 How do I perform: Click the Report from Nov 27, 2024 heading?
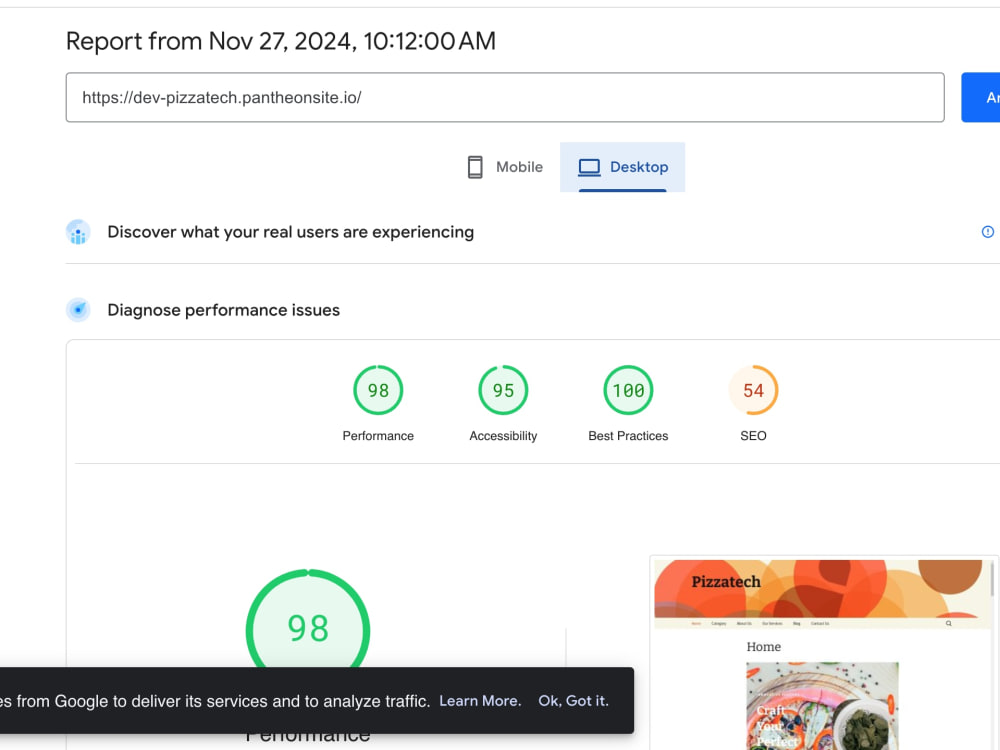pos(281,41)
